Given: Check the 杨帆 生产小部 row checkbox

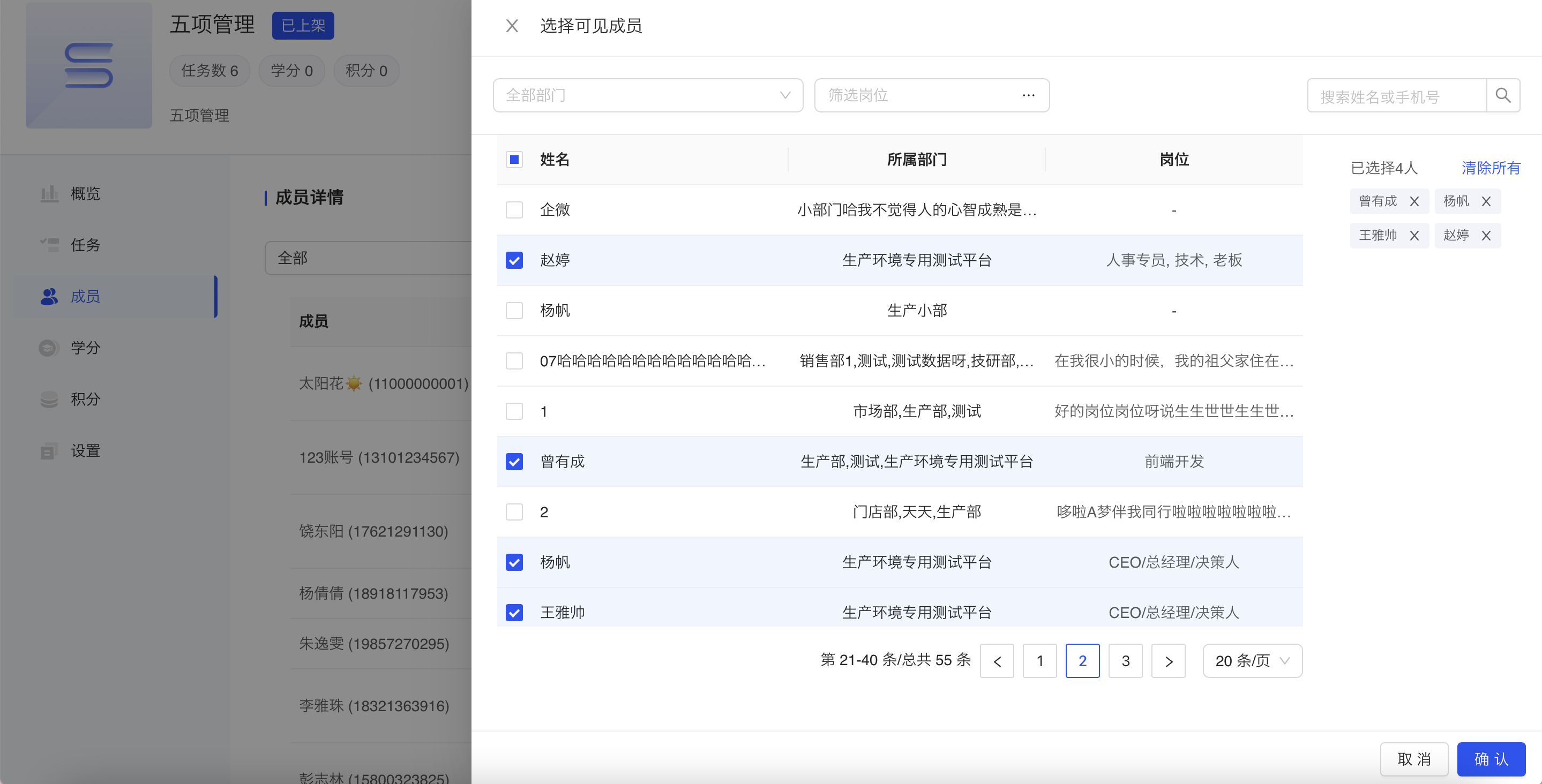Looking at the screenshot, I should [x=514, y=311].
